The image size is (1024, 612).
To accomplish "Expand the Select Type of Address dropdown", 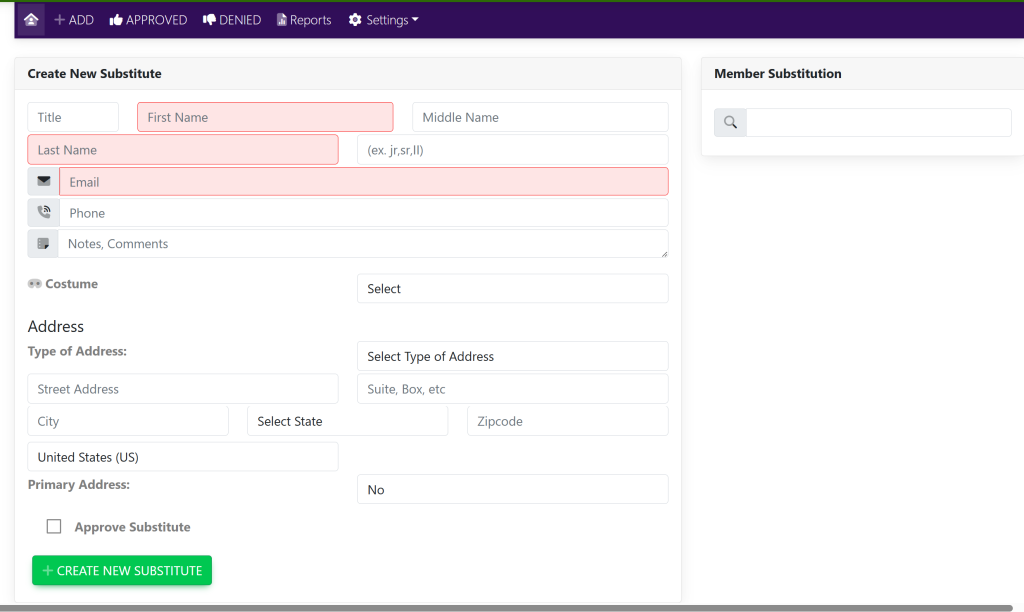I will (512, 357).
